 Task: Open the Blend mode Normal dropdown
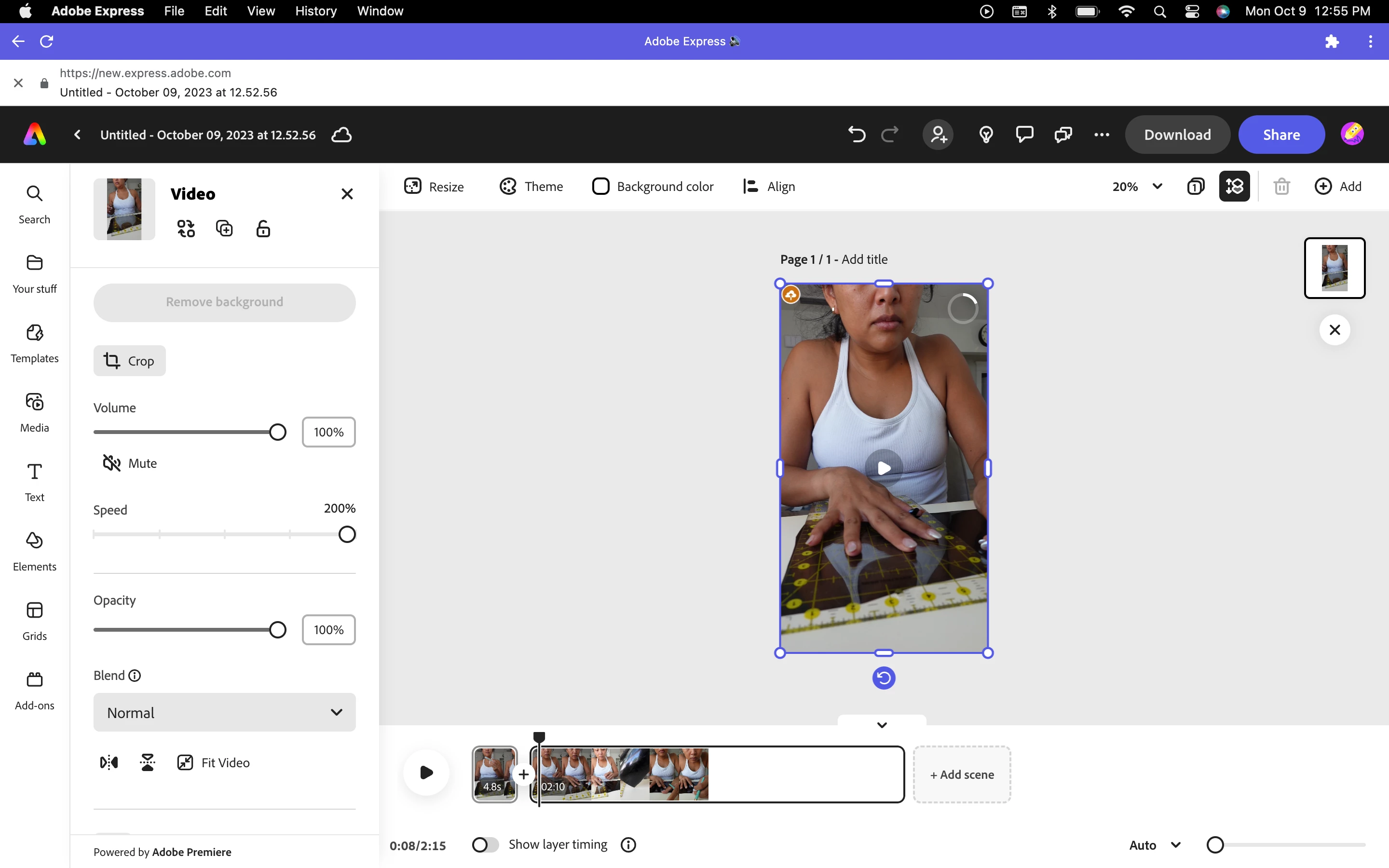point(224,712)
